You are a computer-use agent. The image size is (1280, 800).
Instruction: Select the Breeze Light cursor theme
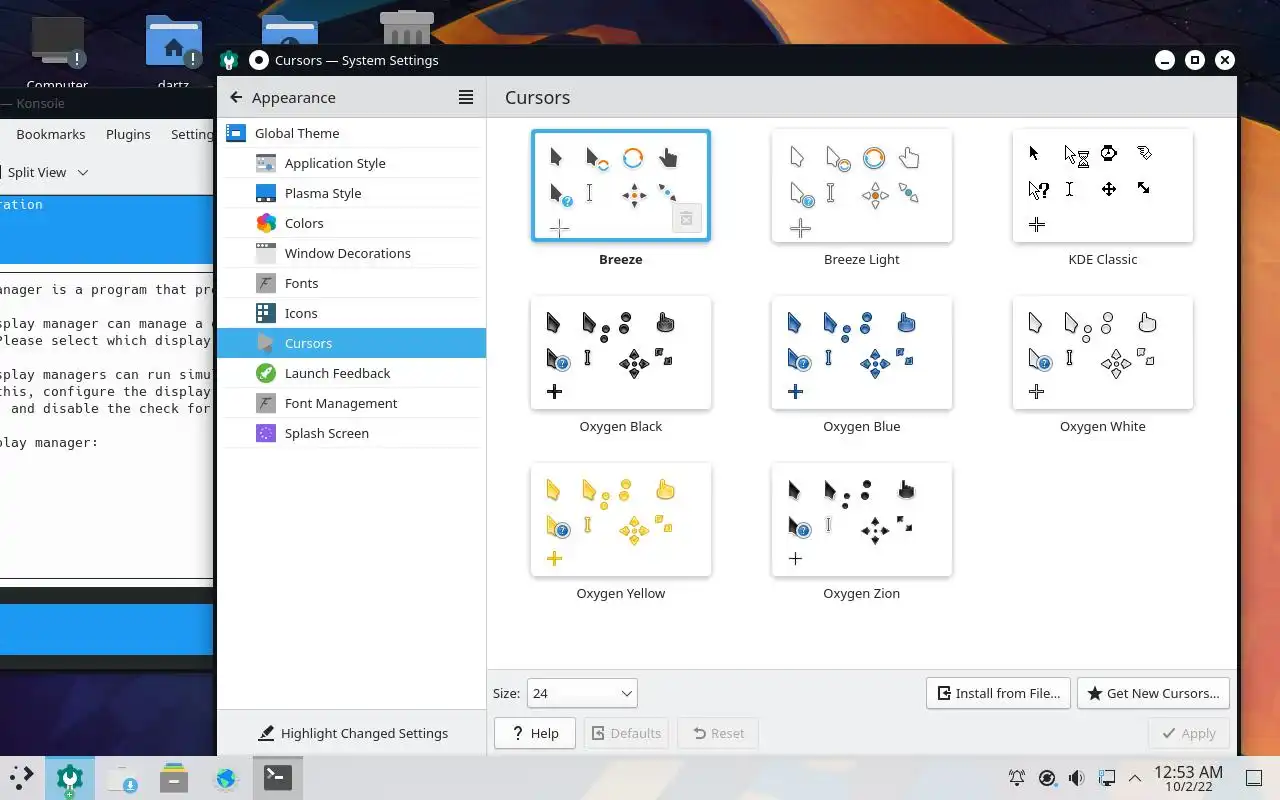point(862,186)
